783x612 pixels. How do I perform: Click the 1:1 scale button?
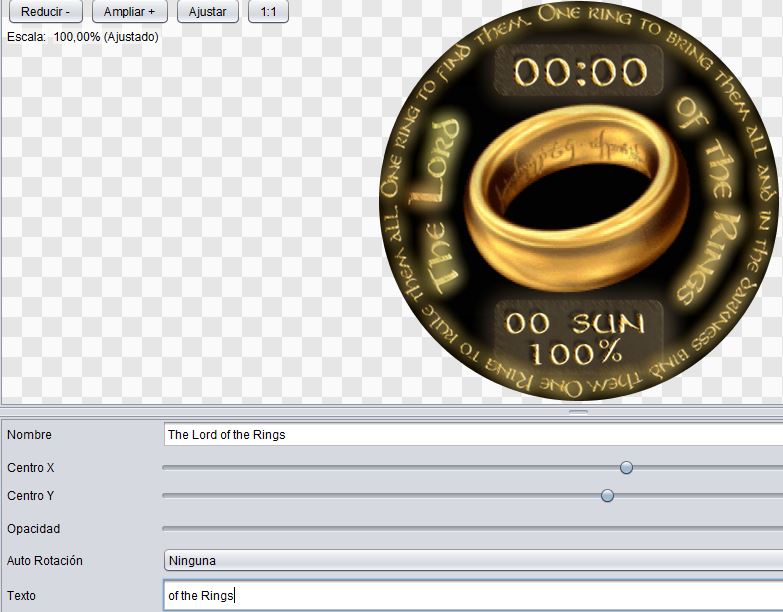[268, 11]
